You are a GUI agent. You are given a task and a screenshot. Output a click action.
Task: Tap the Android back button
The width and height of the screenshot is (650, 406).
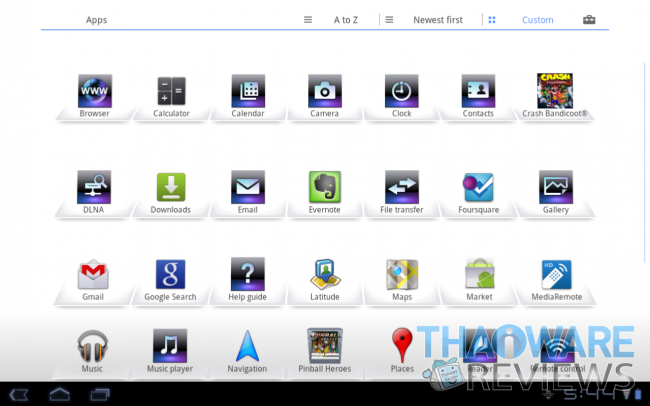(x=19, y=394)
